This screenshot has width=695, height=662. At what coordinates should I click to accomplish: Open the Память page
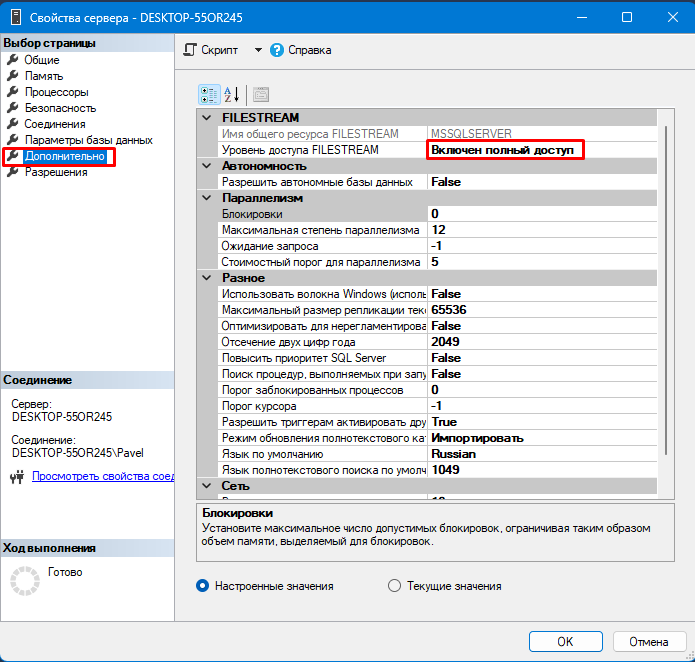tap(44, 76)
